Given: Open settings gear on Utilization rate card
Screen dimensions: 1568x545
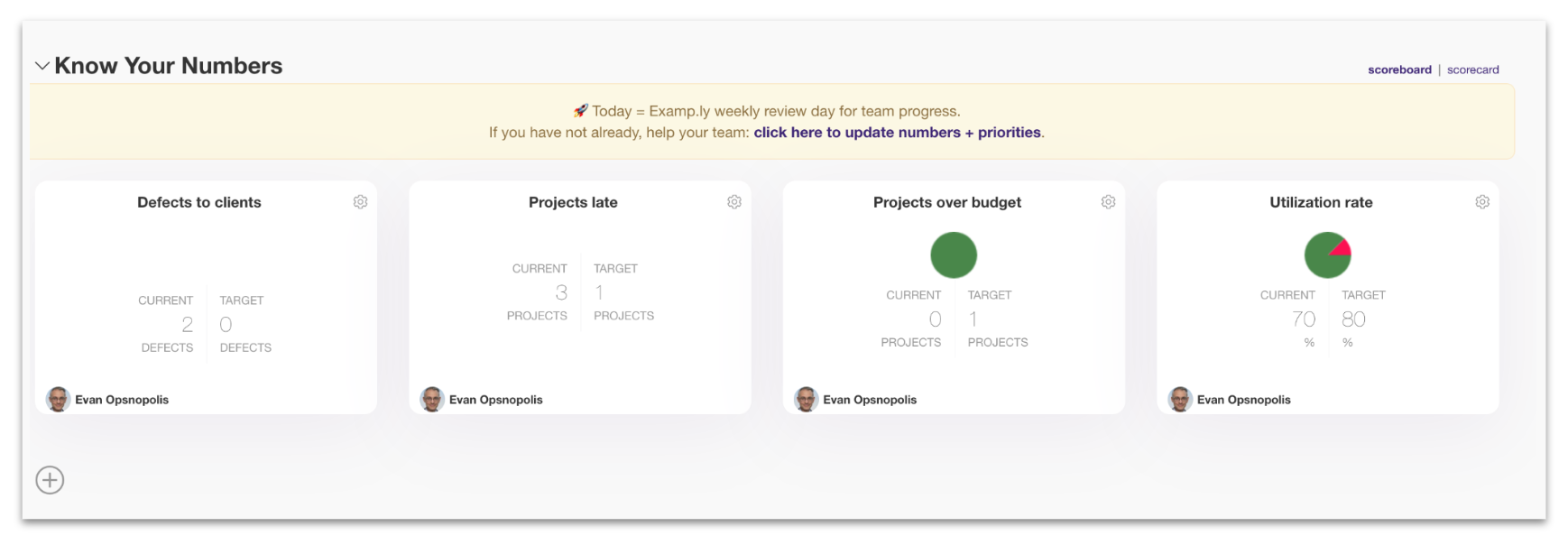Looking at the screenshot, I should click(x=1482, y=202).
